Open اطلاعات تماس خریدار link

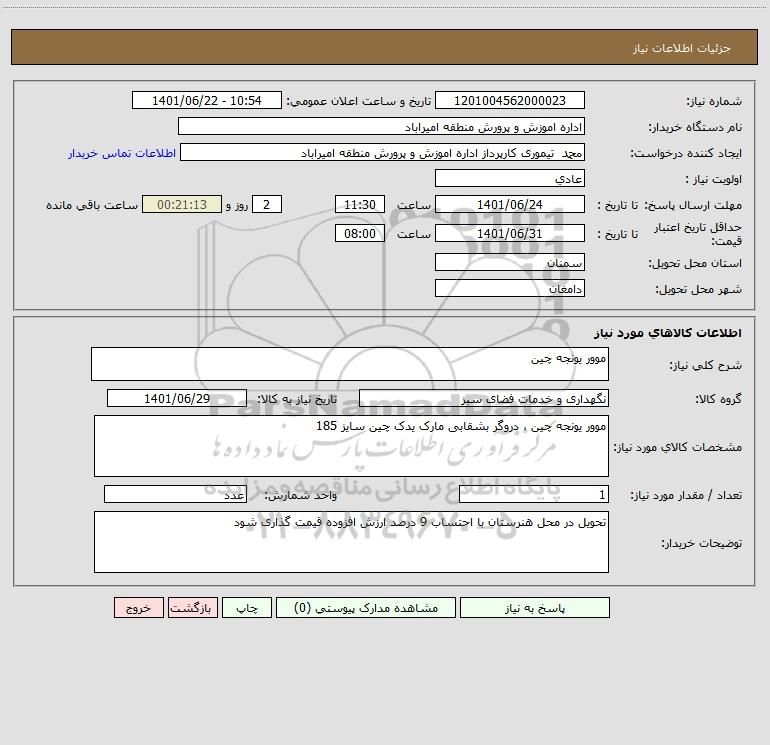(x=122, y=153)
